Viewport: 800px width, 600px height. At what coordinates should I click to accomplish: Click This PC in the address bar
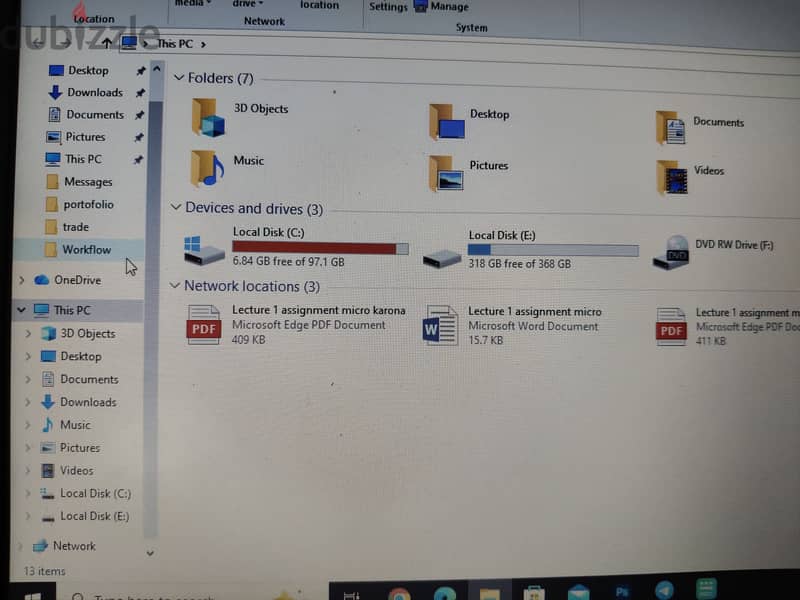(x=174, y=44)
